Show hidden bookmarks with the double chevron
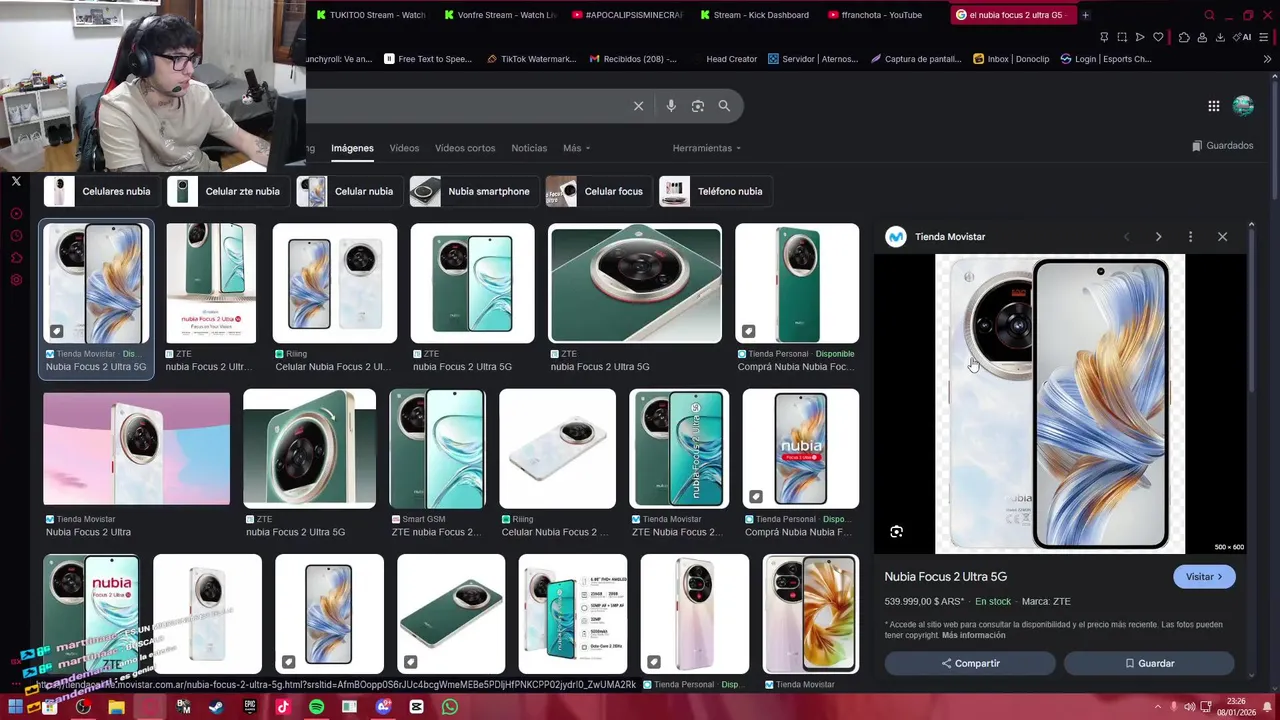The width and height of the screenshot is (1280, 720). pyautogui.click(x=1267, y=59)
